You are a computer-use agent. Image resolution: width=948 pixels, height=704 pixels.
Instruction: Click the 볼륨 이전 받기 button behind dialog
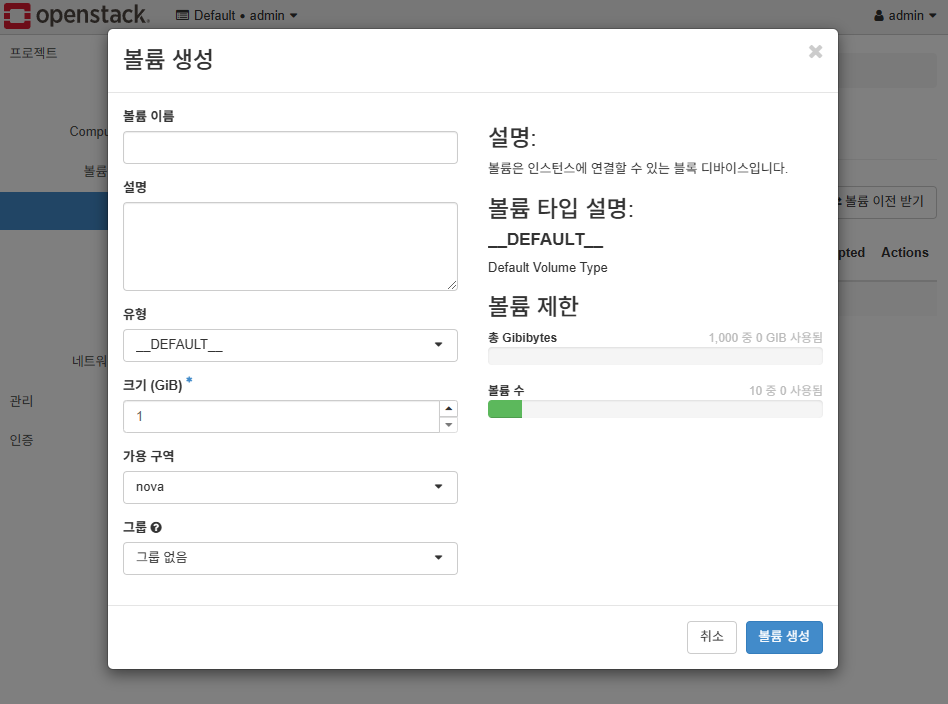pos(886,202)
